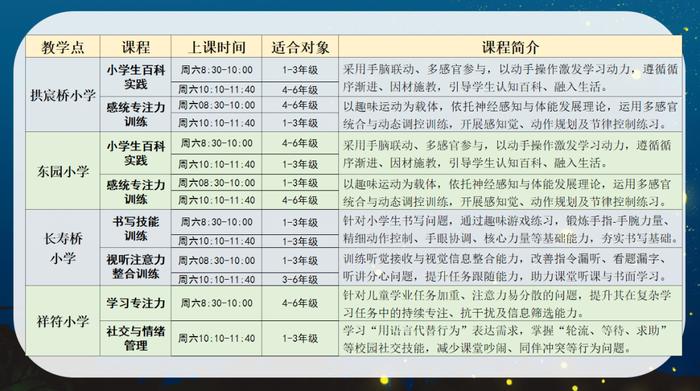Click the 祥符小学 teaching point cell
This screenshot has width=700, height=391.
[63, 321]
